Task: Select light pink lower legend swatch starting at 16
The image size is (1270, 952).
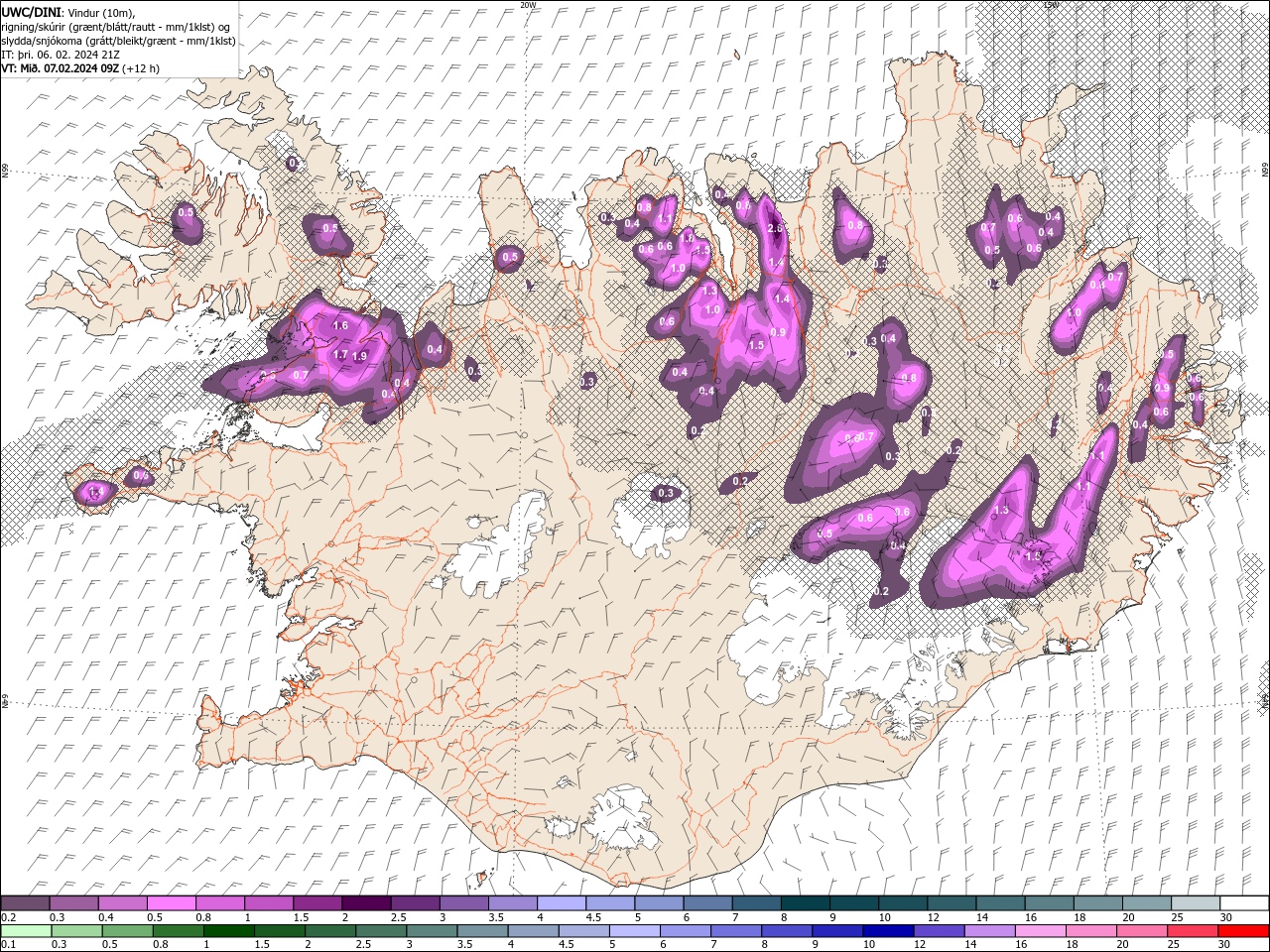Action: coord(1040,931)
